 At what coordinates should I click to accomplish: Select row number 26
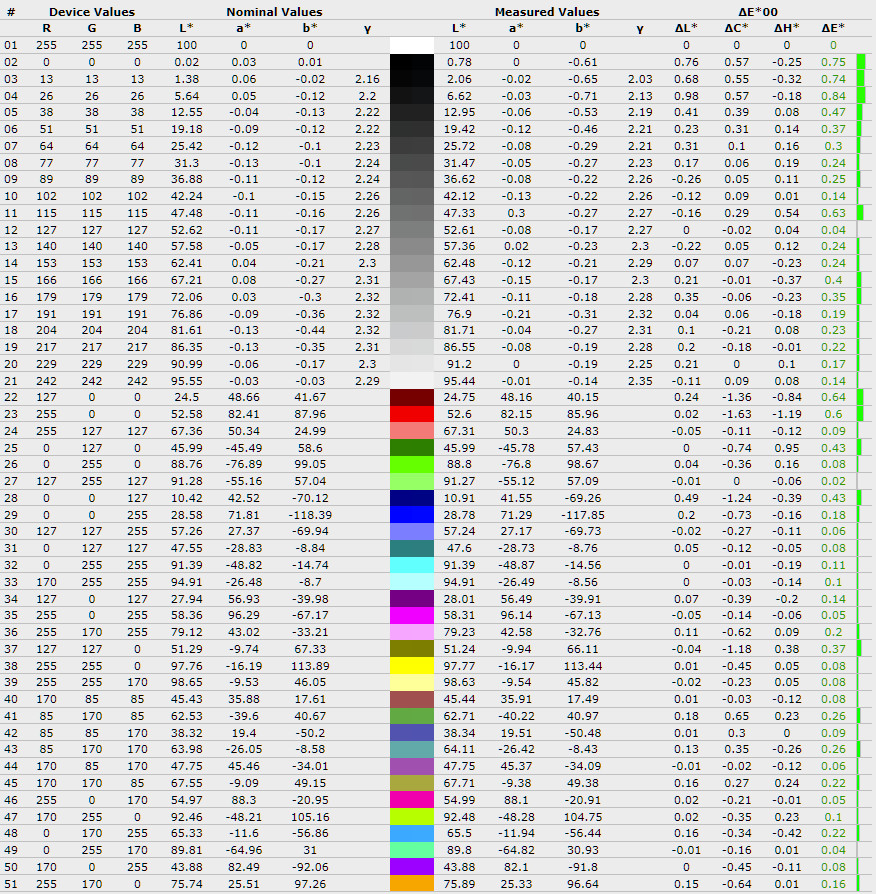pyautogui.click(x=11, y=464)
